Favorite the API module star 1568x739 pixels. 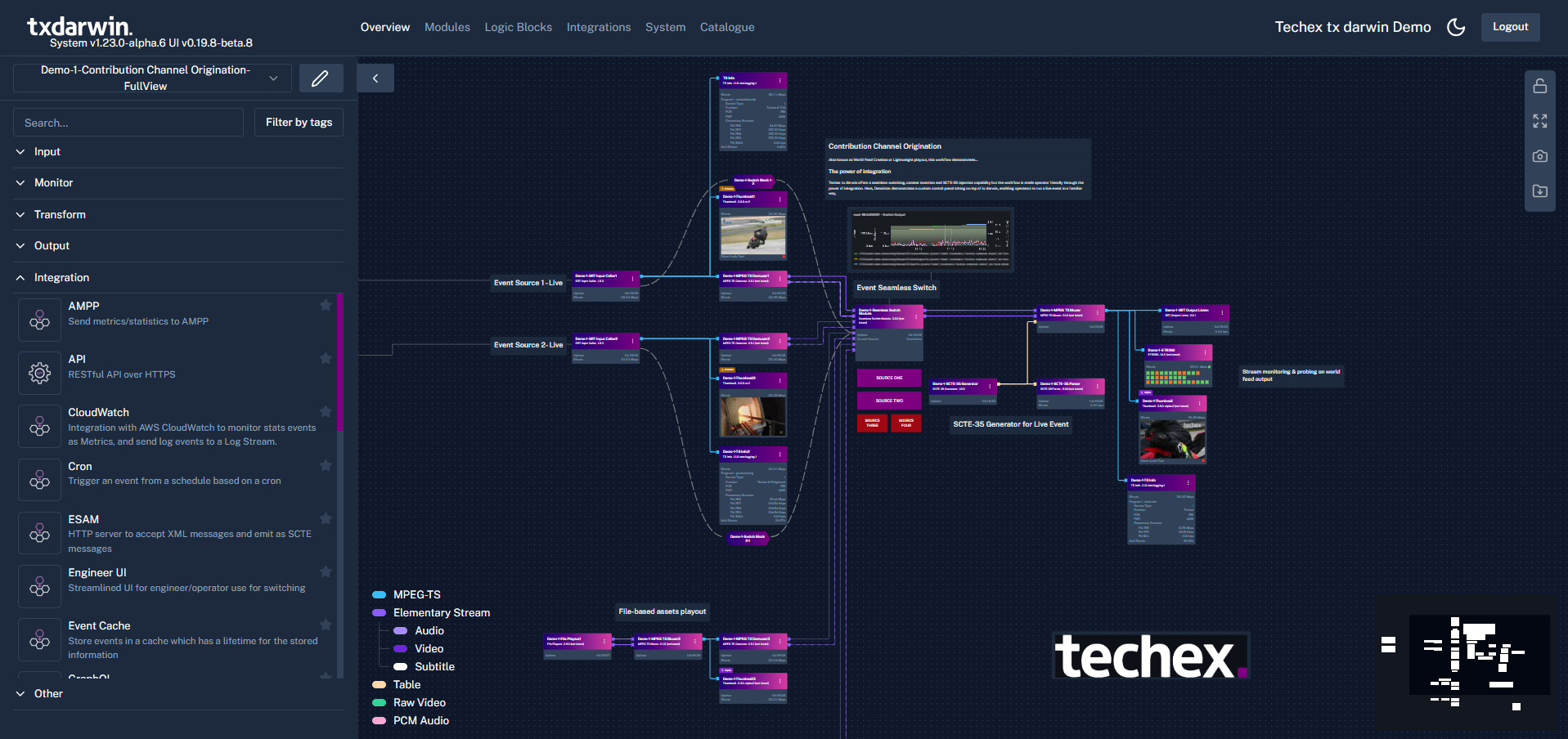[x=326, y=358]
